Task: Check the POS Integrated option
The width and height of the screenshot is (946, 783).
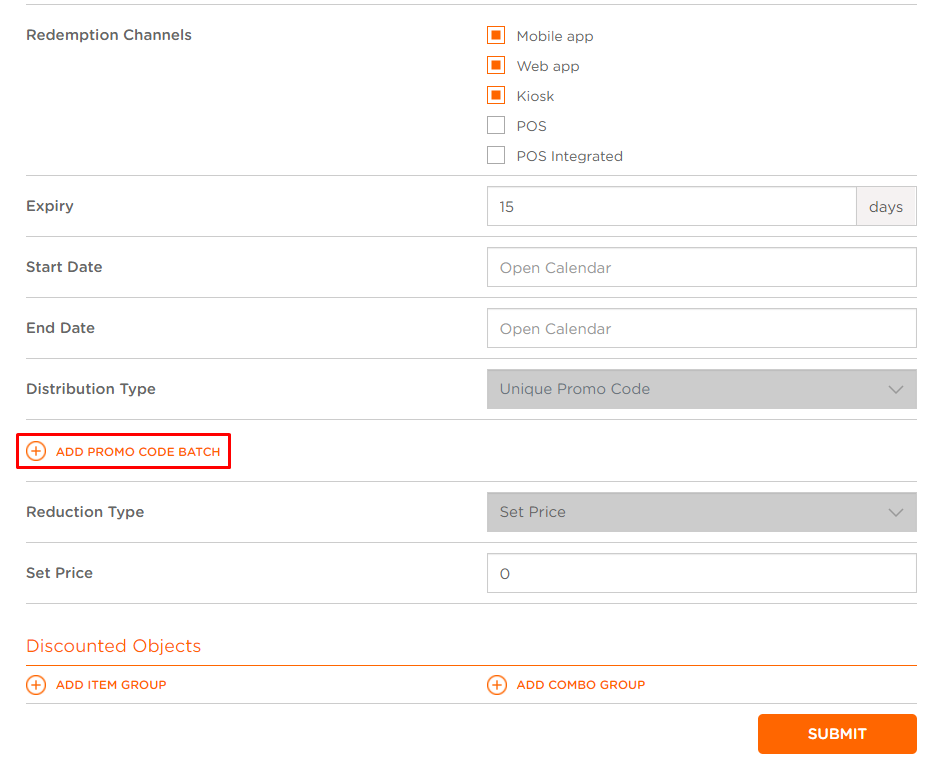Action: 496,155
